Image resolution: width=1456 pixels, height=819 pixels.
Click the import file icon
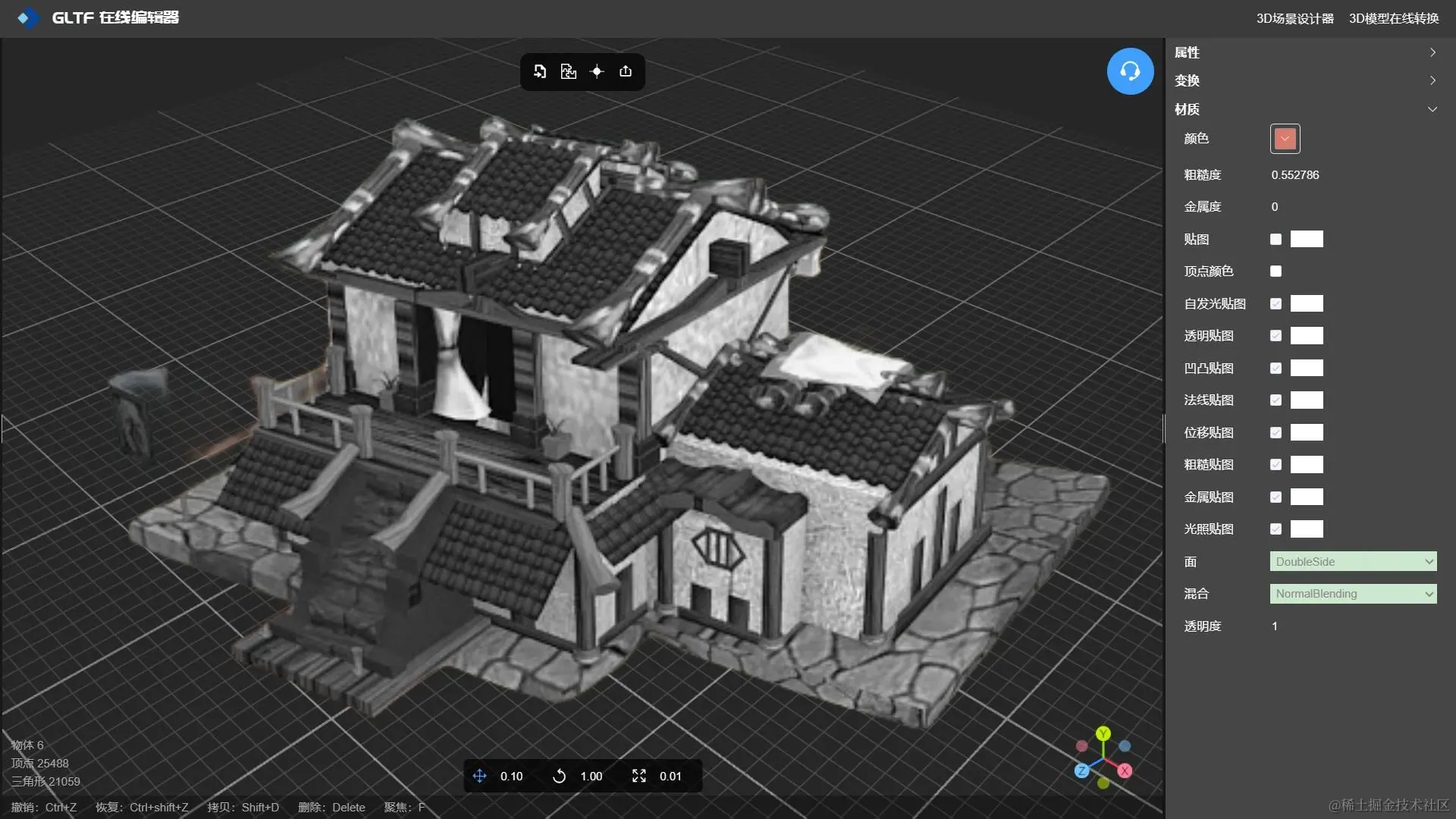(x=540, y=71)
